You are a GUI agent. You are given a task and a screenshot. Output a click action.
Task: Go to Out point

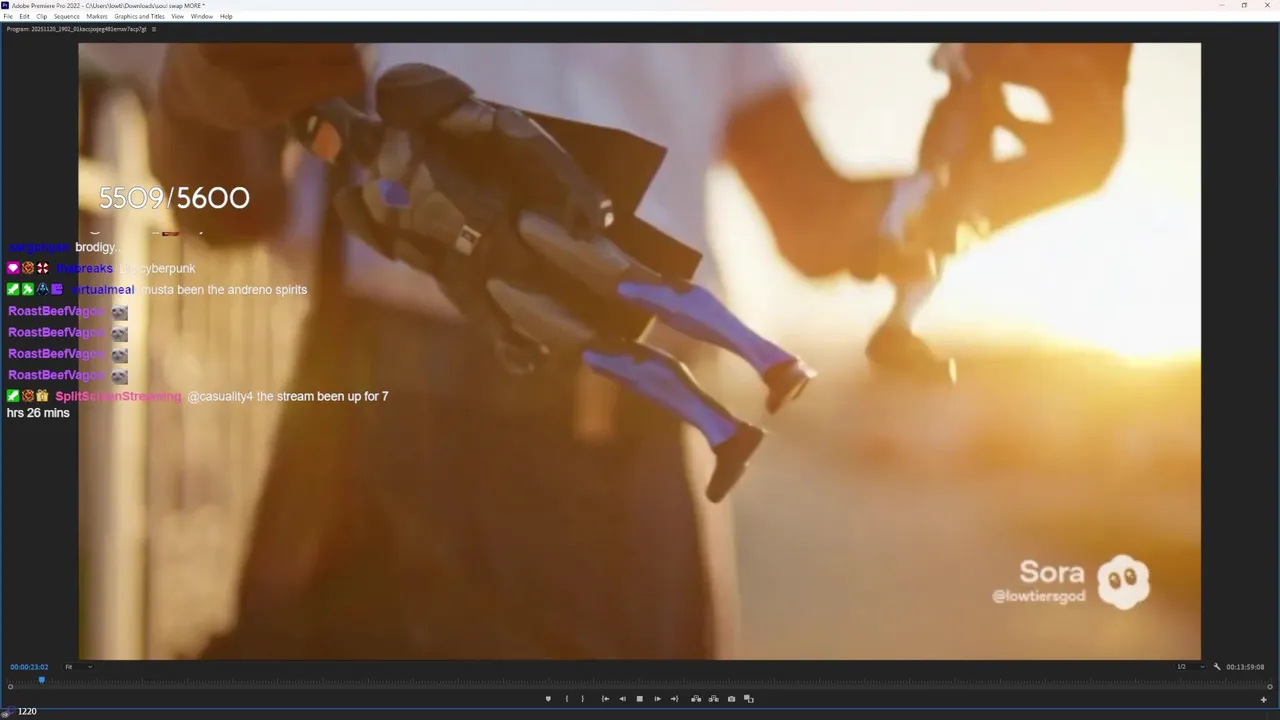pyautogui.click(x=674, y=699)
